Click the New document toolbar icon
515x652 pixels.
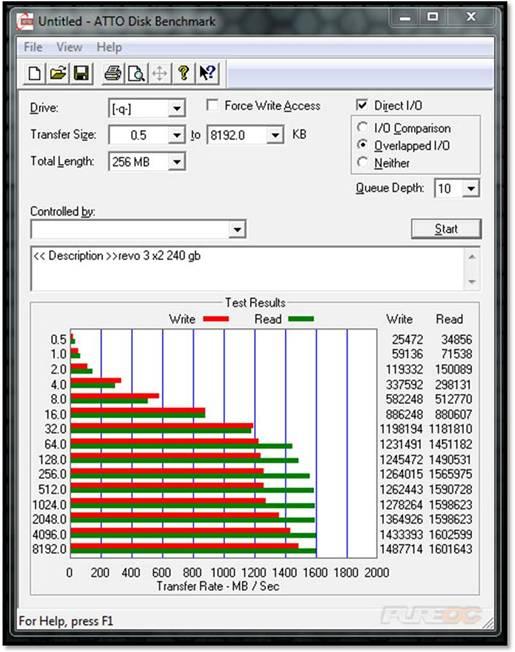[34, 73]
